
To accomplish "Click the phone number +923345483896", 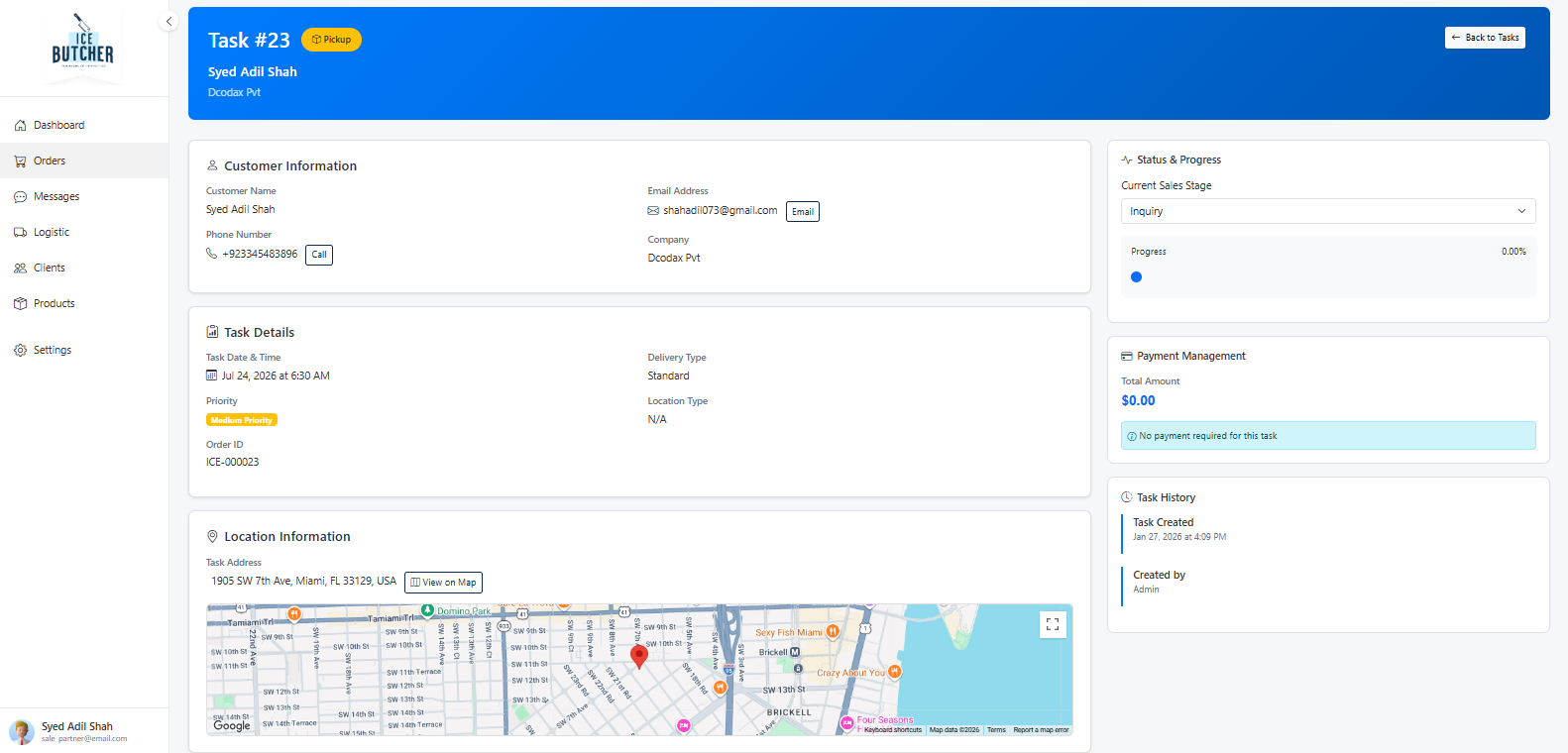I will coord(260,254).
